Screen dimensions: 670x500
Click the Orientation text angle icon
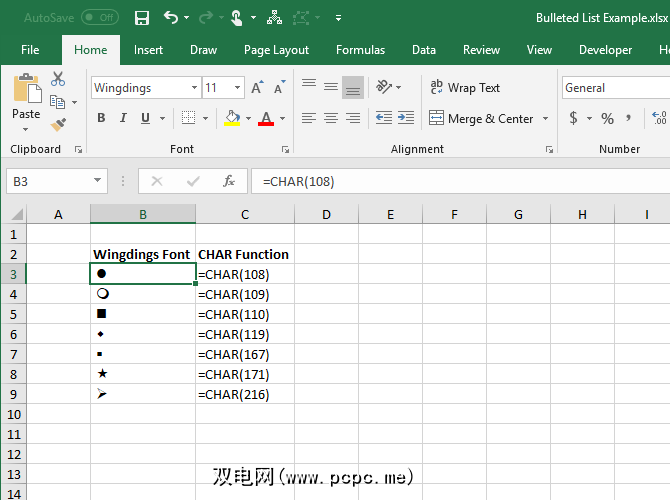point(384,88)
